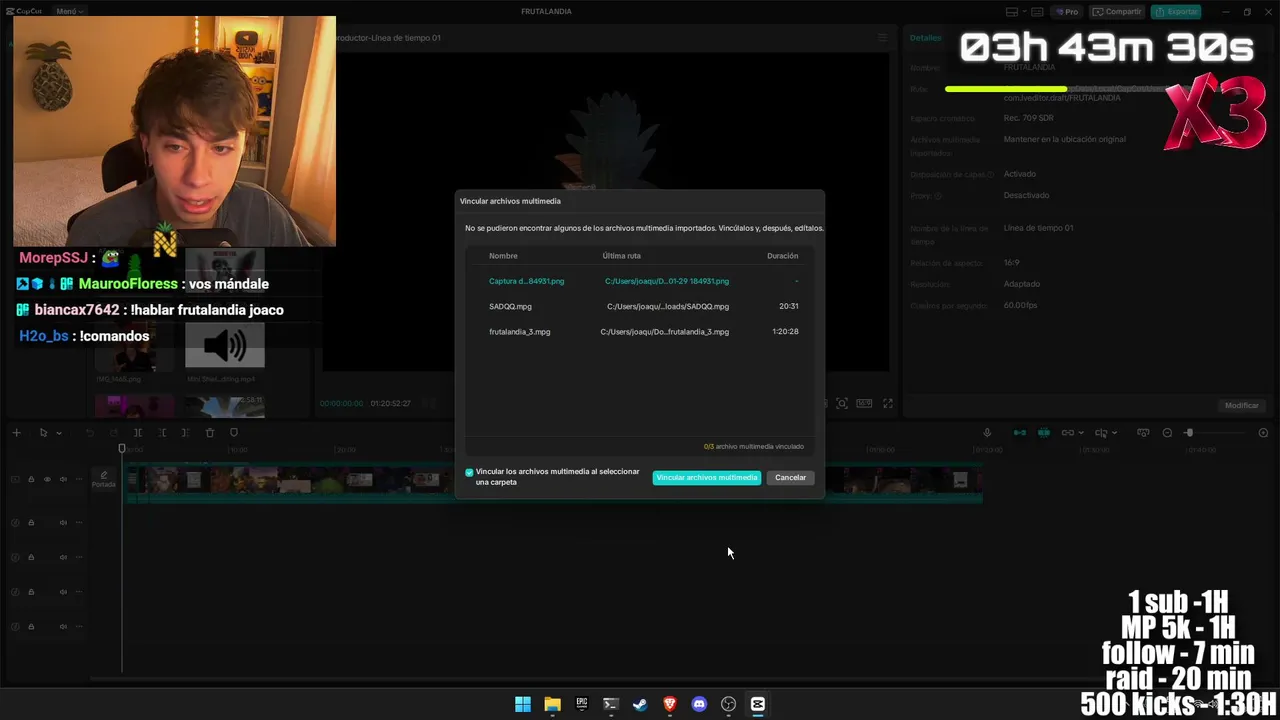Click the Compartir button
Viewport: 1280px width, 720px height.
1118,12
